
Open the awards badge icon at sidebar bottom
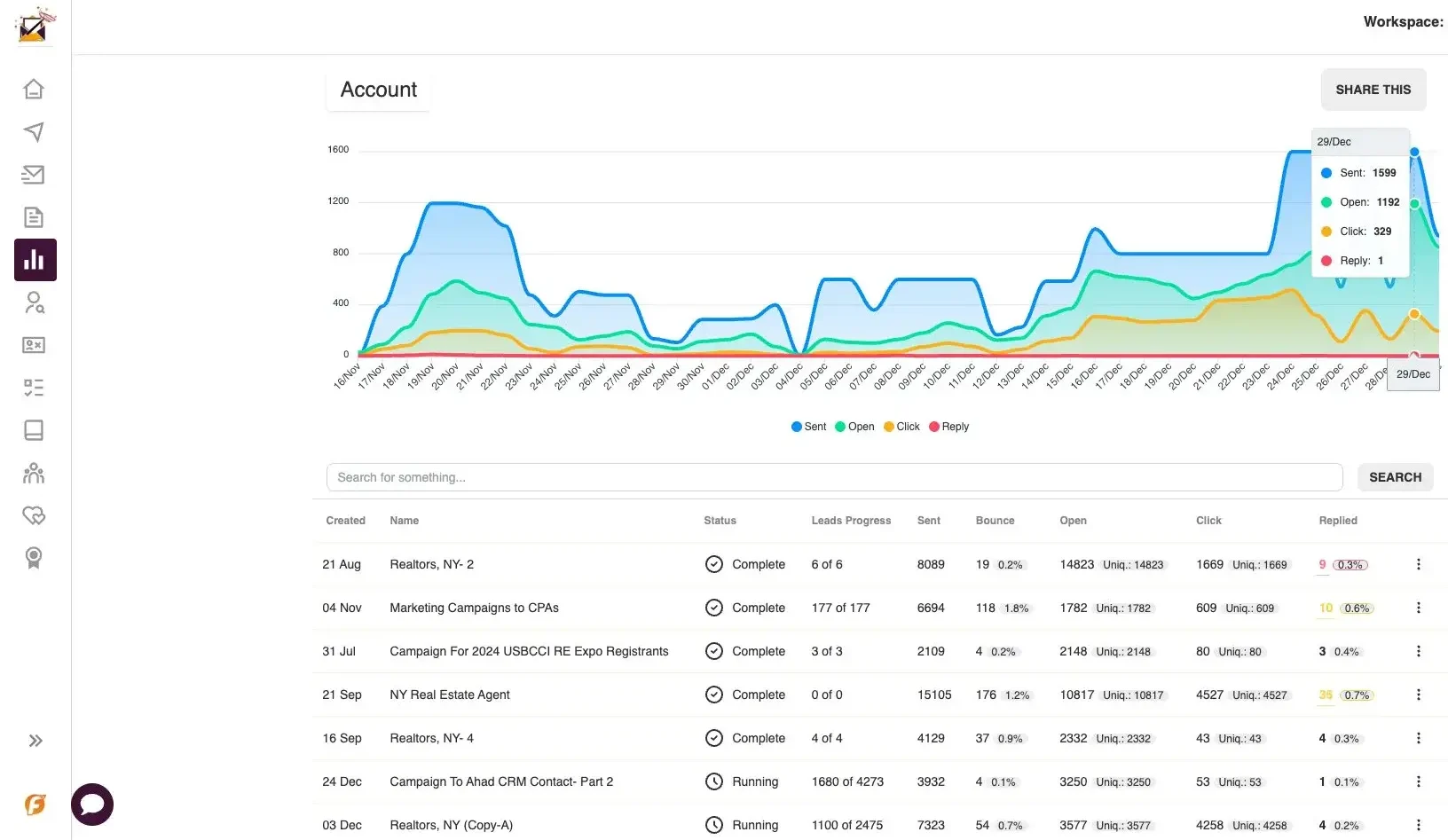(34, 558)
